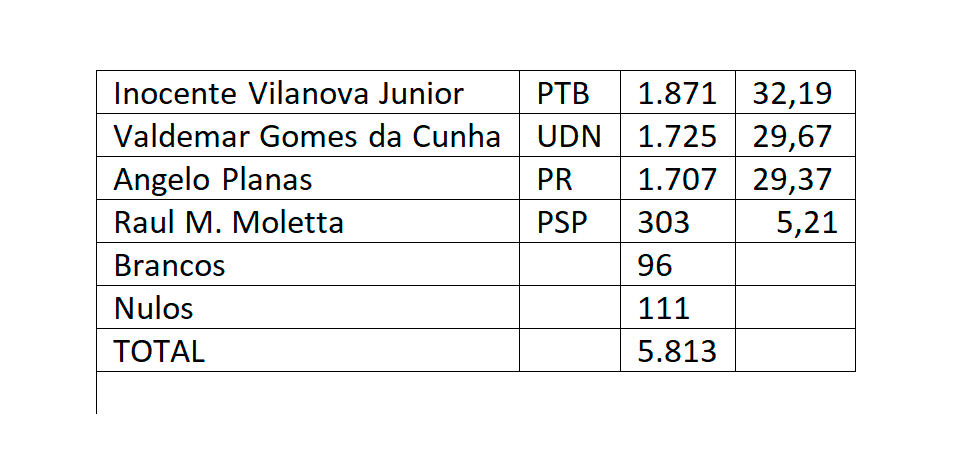Select the 5,21 percentage cell
Image resolution: width=960 pixels, height=450 pixels.
pyautogui.click(x=795, y=221)
